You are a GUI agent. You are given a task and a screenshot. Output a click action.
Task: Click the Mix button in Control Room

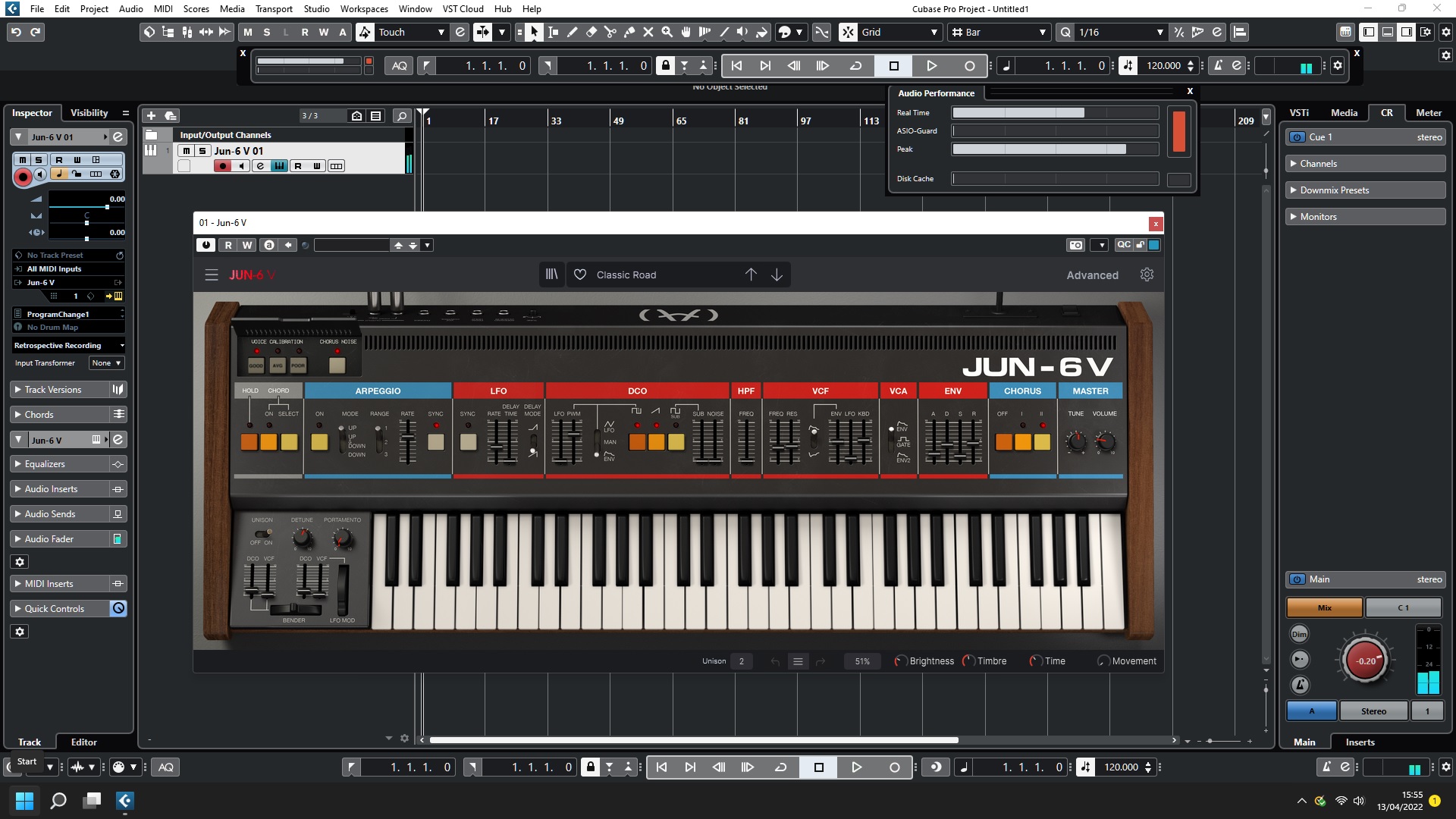[1325, 607]
